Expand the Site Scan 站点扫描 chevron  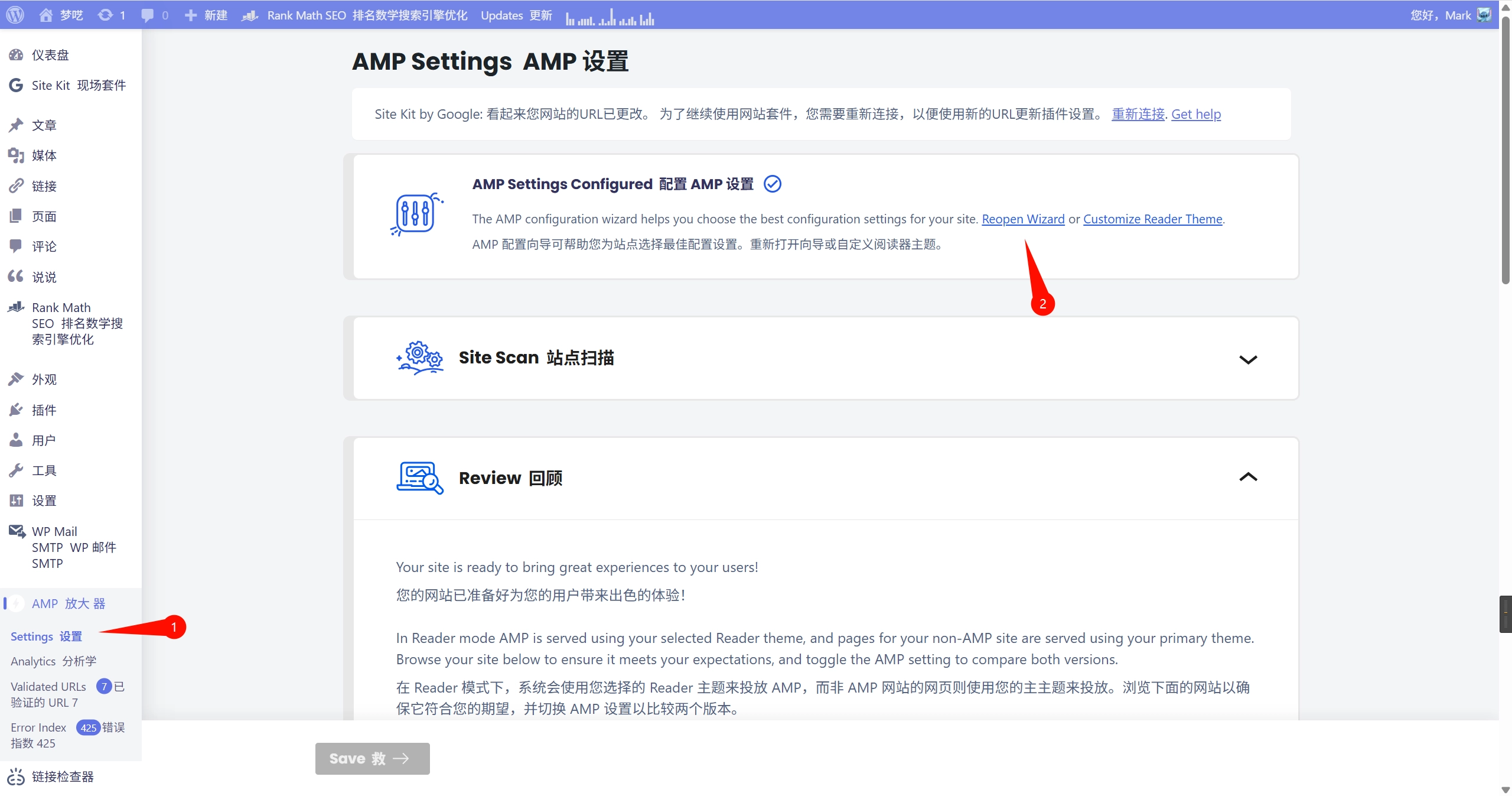click(x=1248, y=359)
